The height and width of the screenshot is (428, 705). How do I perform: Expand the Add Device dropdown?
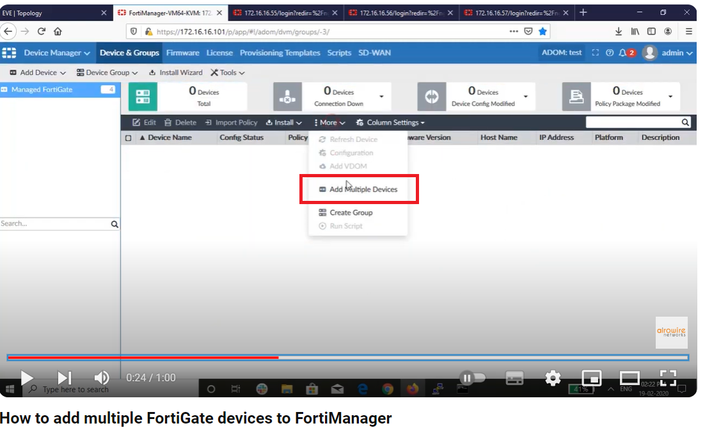click(38, 72)
